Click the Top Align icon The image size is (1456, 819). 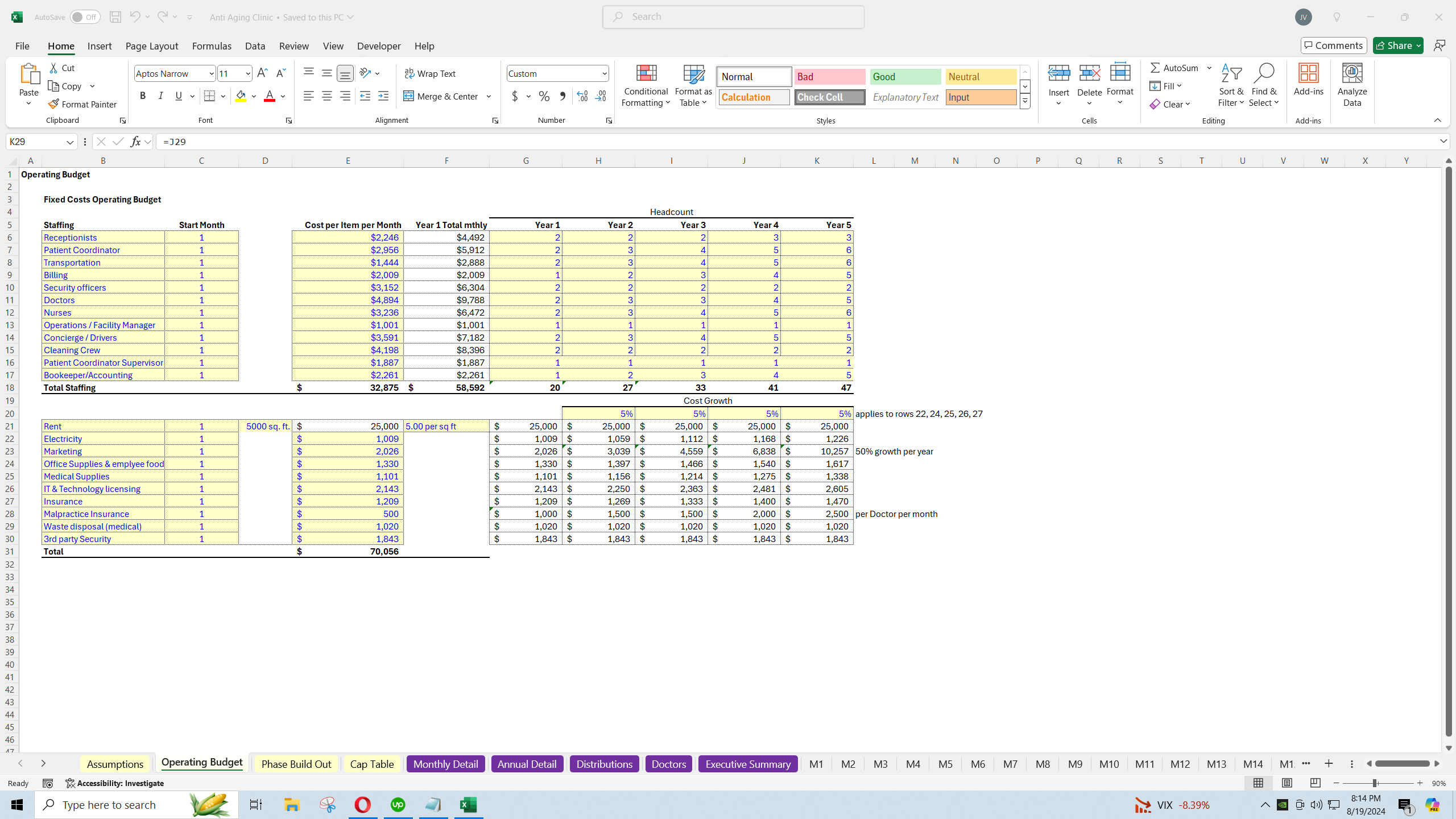pyautogui.click(x=308, y=73)
